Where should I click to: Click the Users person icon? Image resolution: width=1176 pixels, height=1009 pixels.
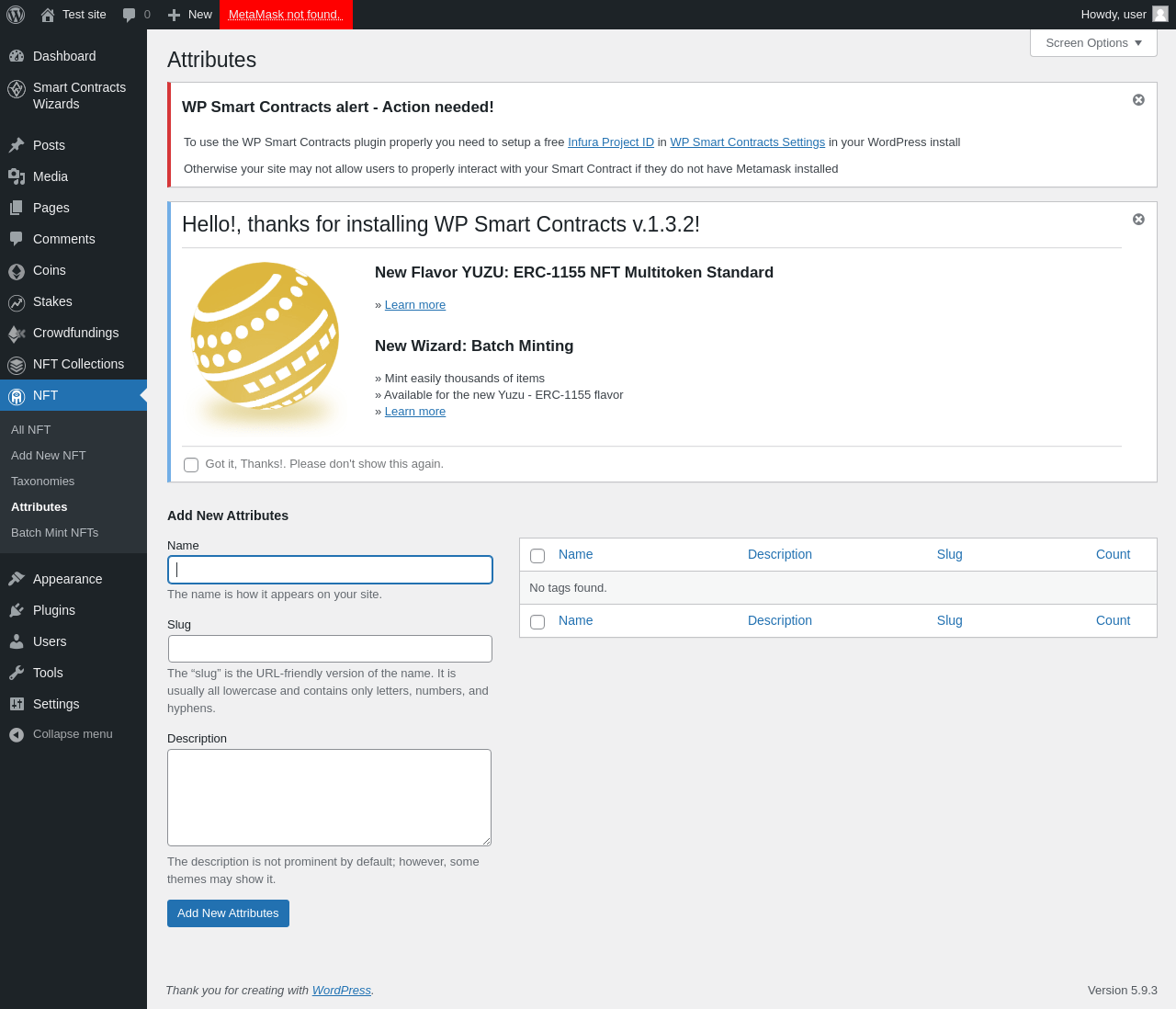pyautogui.click(x=17, y=641)
